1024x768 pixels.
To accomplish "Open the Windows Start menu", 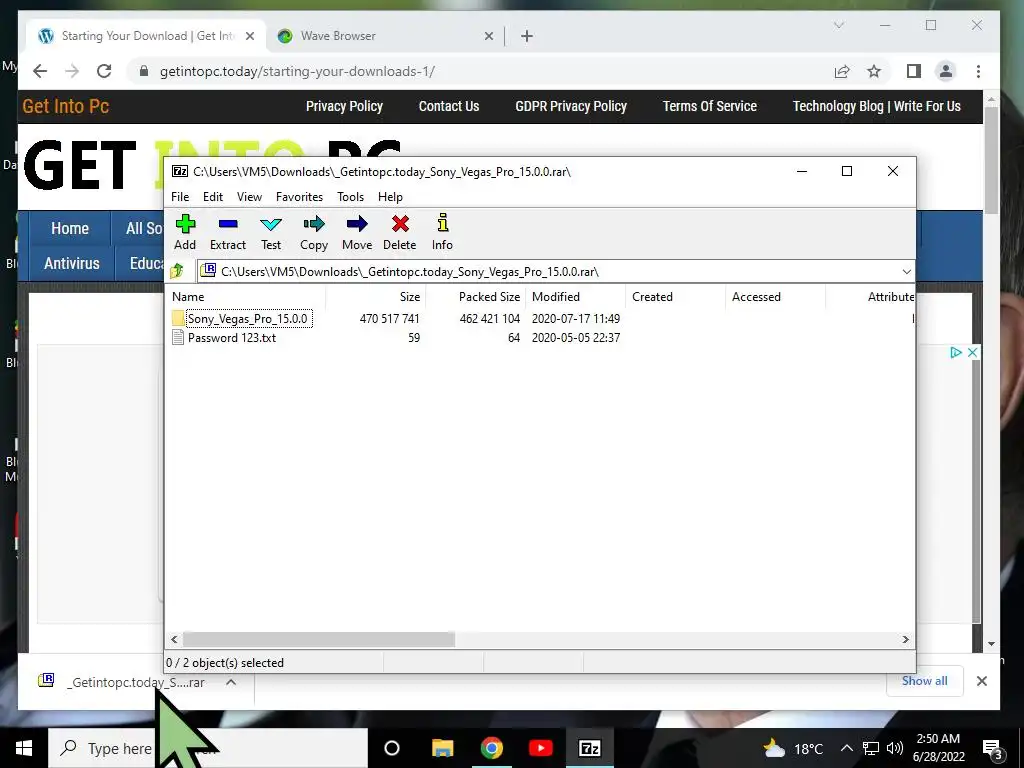I will click(x=24, y=748).
